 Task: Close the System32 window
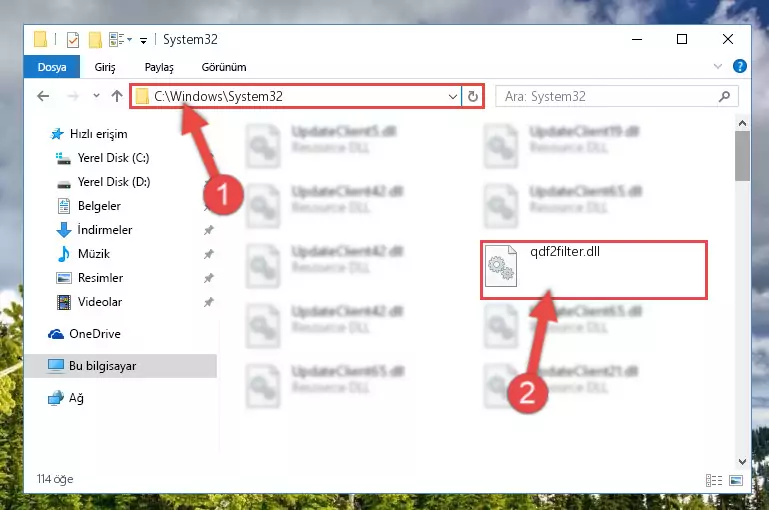click(x=728, y=39)
